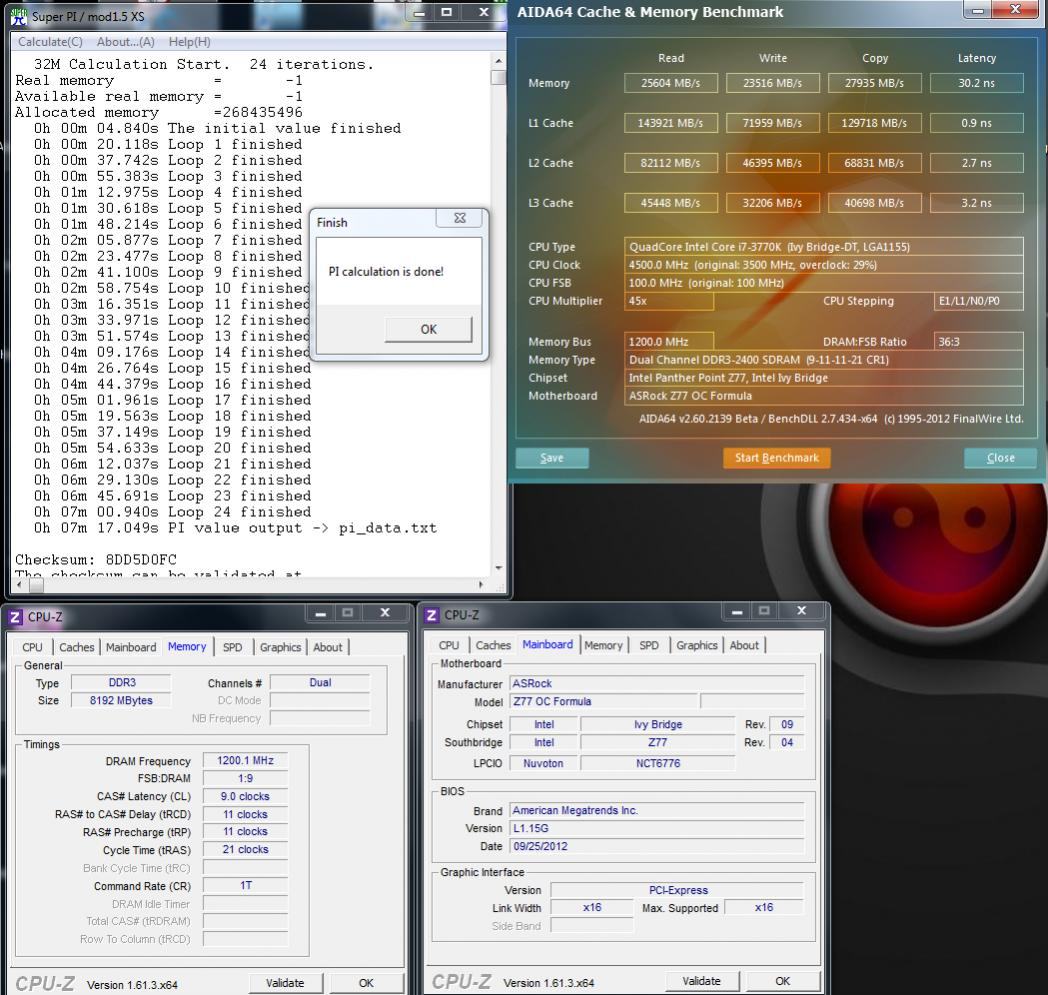Close the AIDA64 benchmark window via X
Viewport: 1048px width, 995px height.
pos(1015,9)
